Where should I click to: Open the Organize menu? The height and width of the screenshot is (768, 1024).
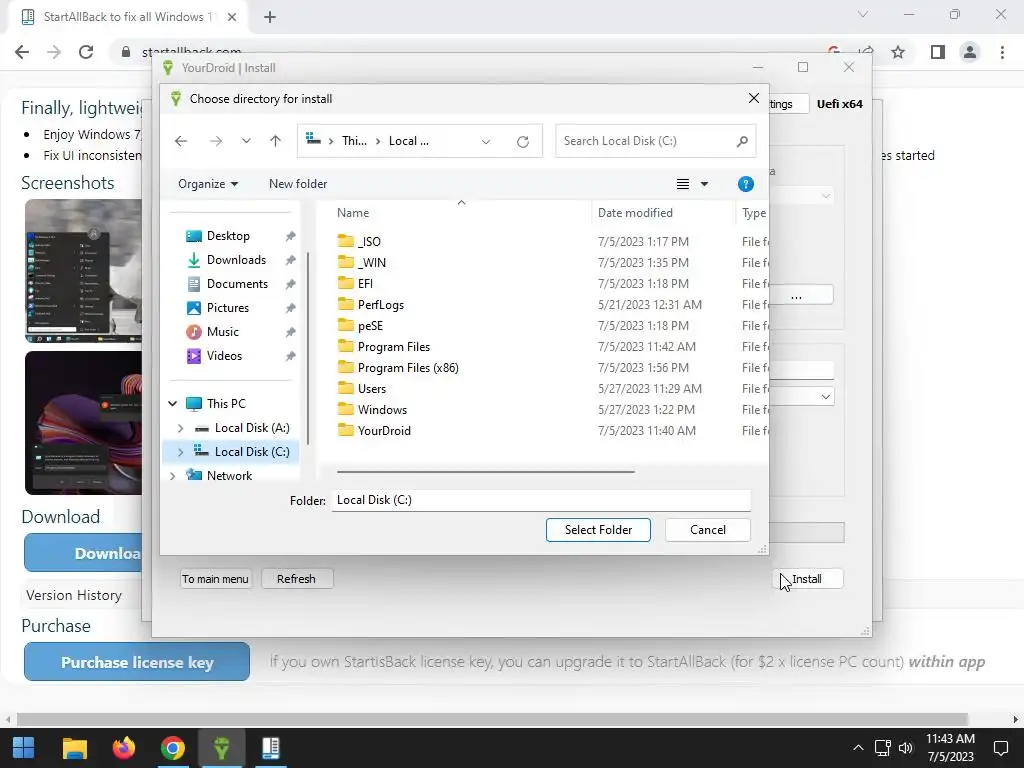point(208,184)
